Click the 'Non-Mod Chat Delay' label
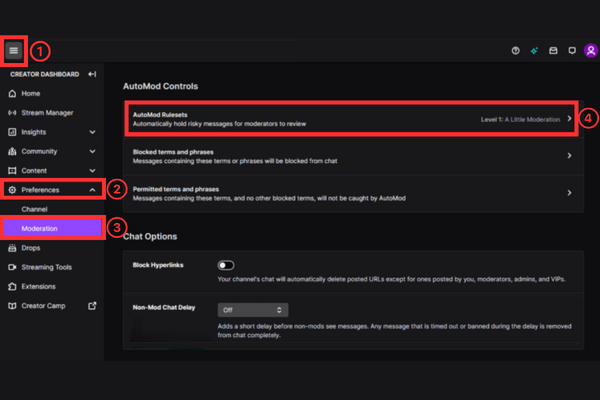This screenshot has width=600, height=400. 164,307
